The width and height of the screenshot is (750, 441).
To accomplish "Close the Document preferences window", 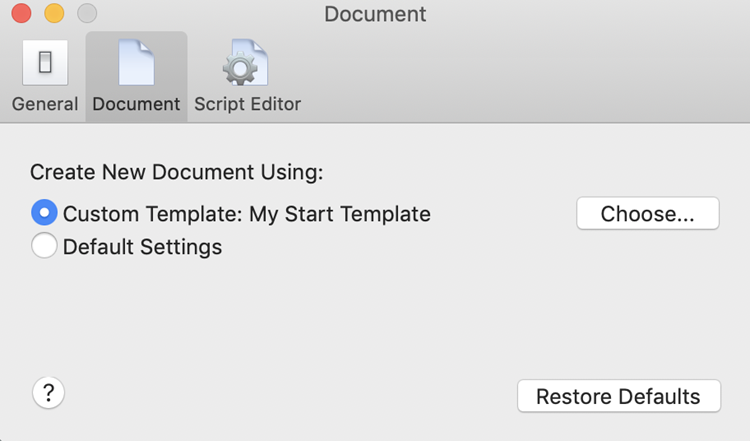I will click(21, 14).
